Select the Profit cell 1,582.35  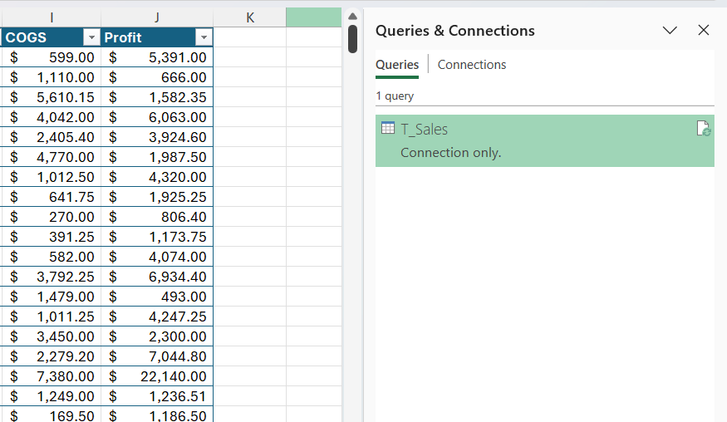click(x=157, y=97)
